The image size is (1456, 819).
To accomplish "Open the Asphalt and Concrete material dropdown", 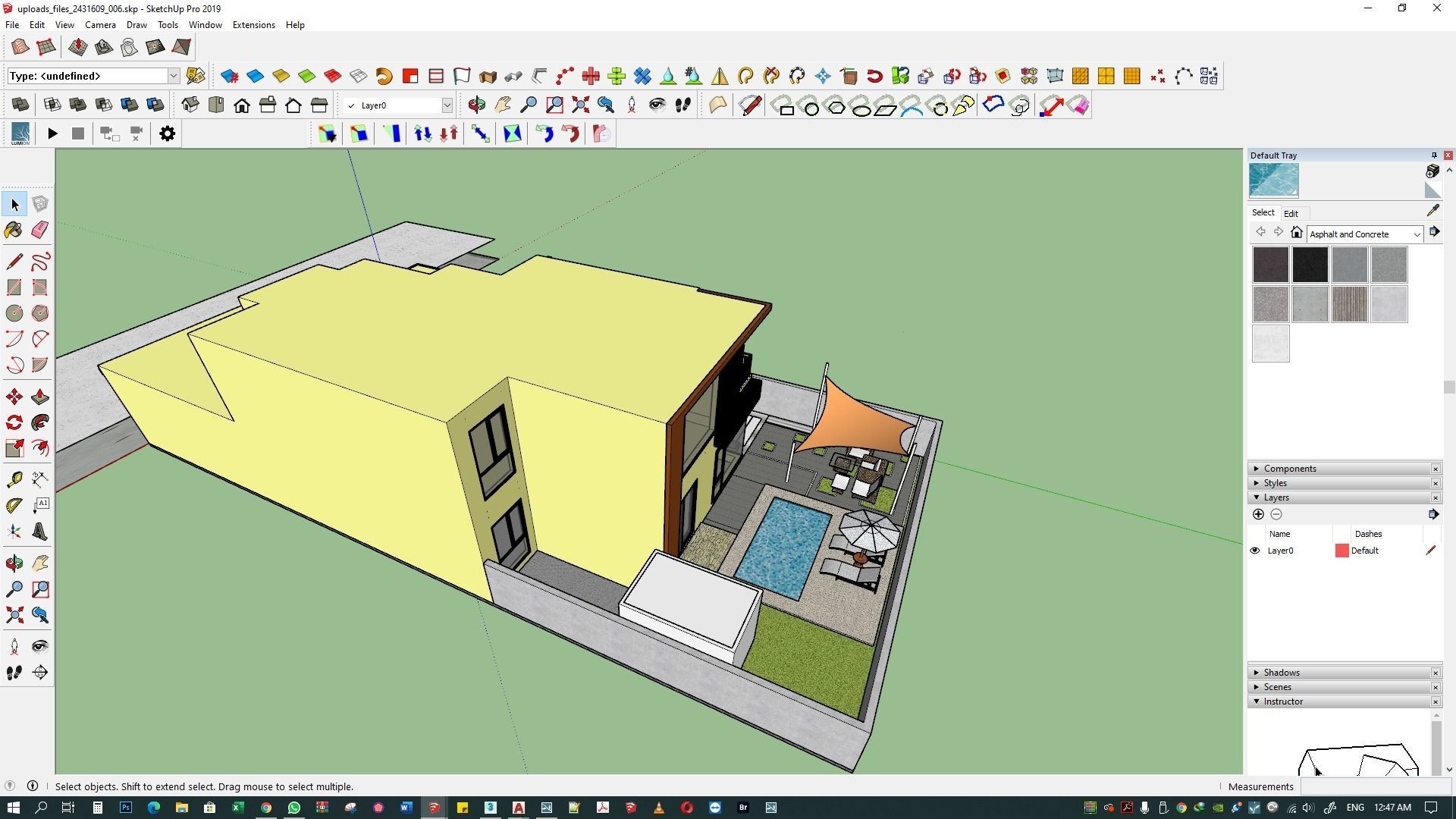I will [x=1416, y=234].
